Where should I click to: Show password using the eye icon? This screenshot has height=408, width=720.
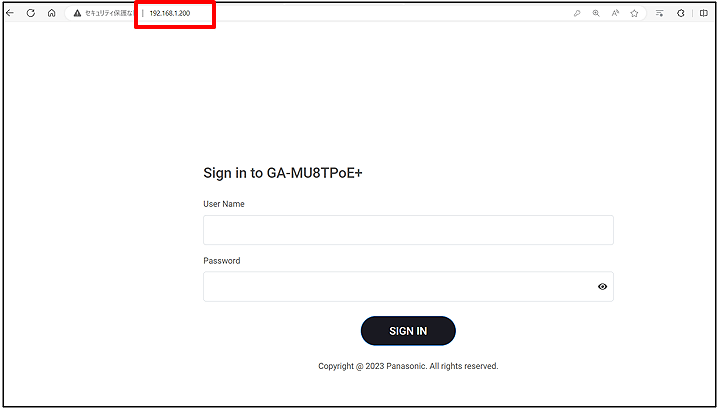(x=602, y=286)
